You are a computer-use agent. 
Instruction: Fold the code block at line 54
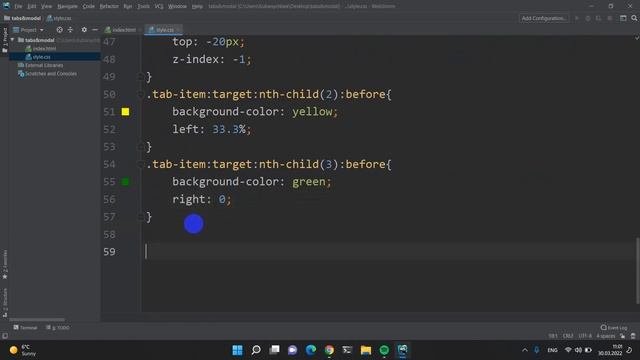pyautogui.click(x=140, y=164)
